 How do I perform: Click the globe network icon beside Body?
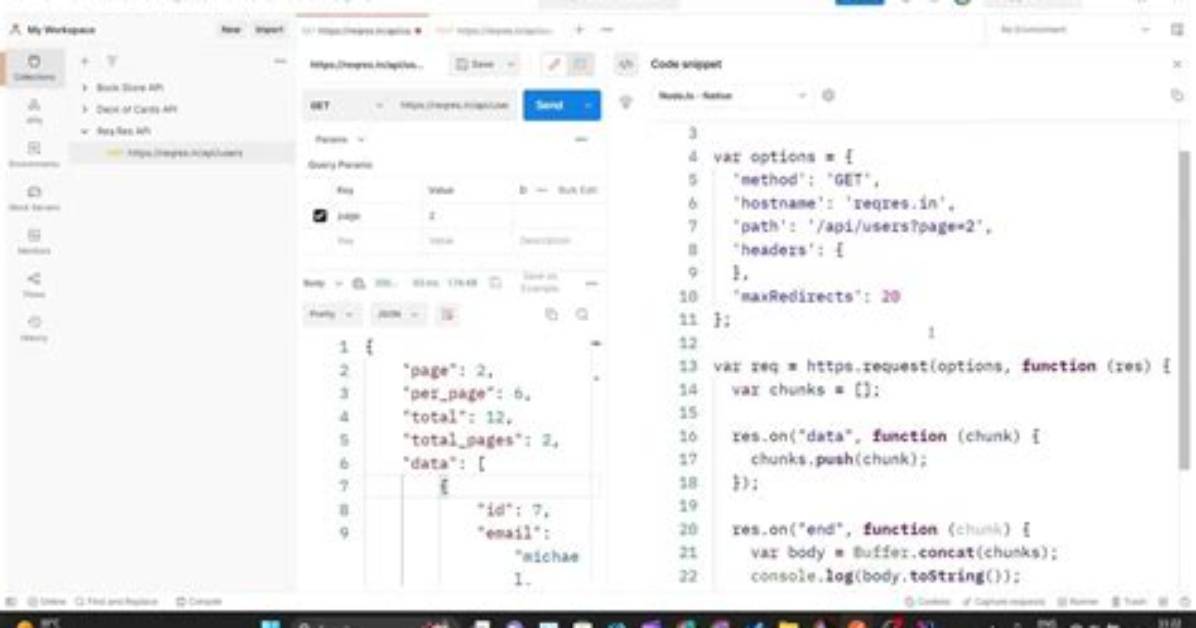click(358, 284)
